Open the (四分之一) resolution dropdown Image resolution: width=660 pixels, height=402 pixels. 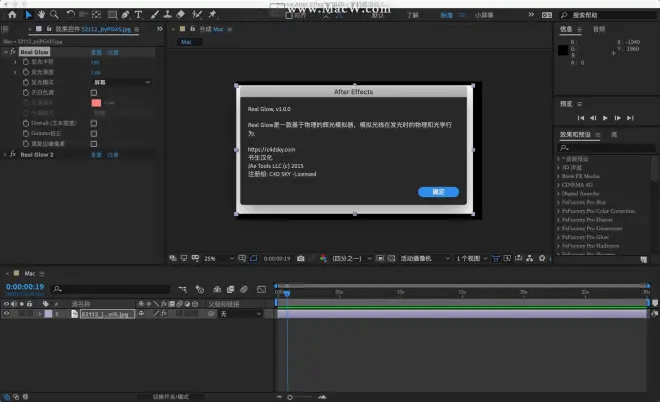[x=351, y=258]
